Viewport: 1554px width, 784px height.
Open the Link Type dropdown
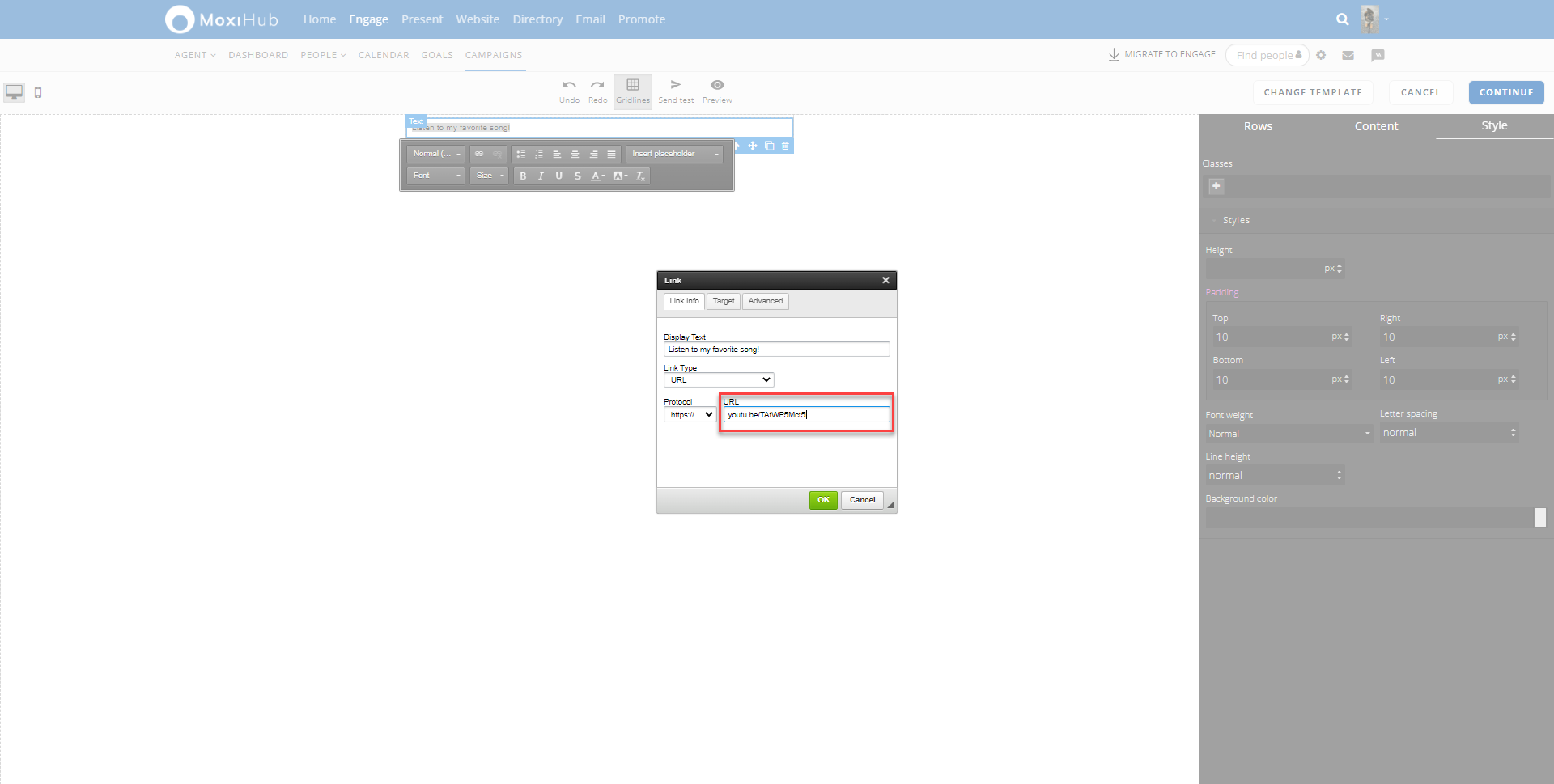719,379
